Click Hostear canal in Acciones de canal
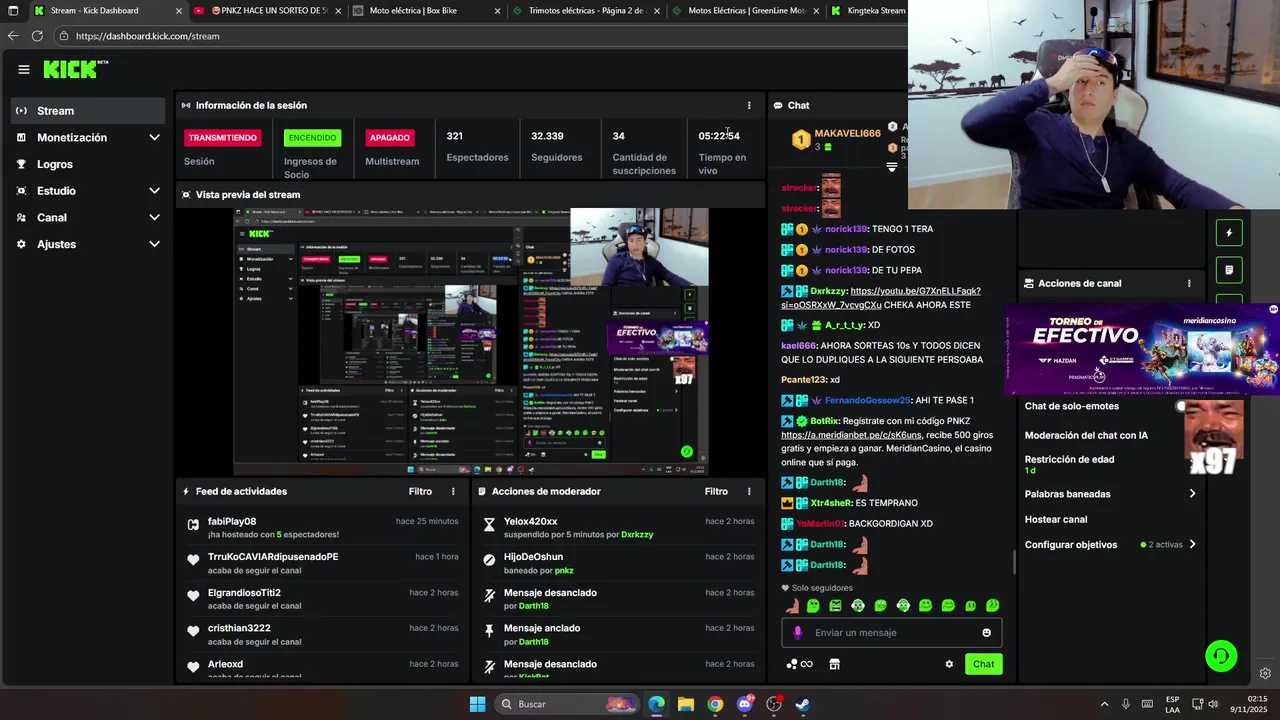Screen dimensions: 1280x720 tap(1056, 520)
